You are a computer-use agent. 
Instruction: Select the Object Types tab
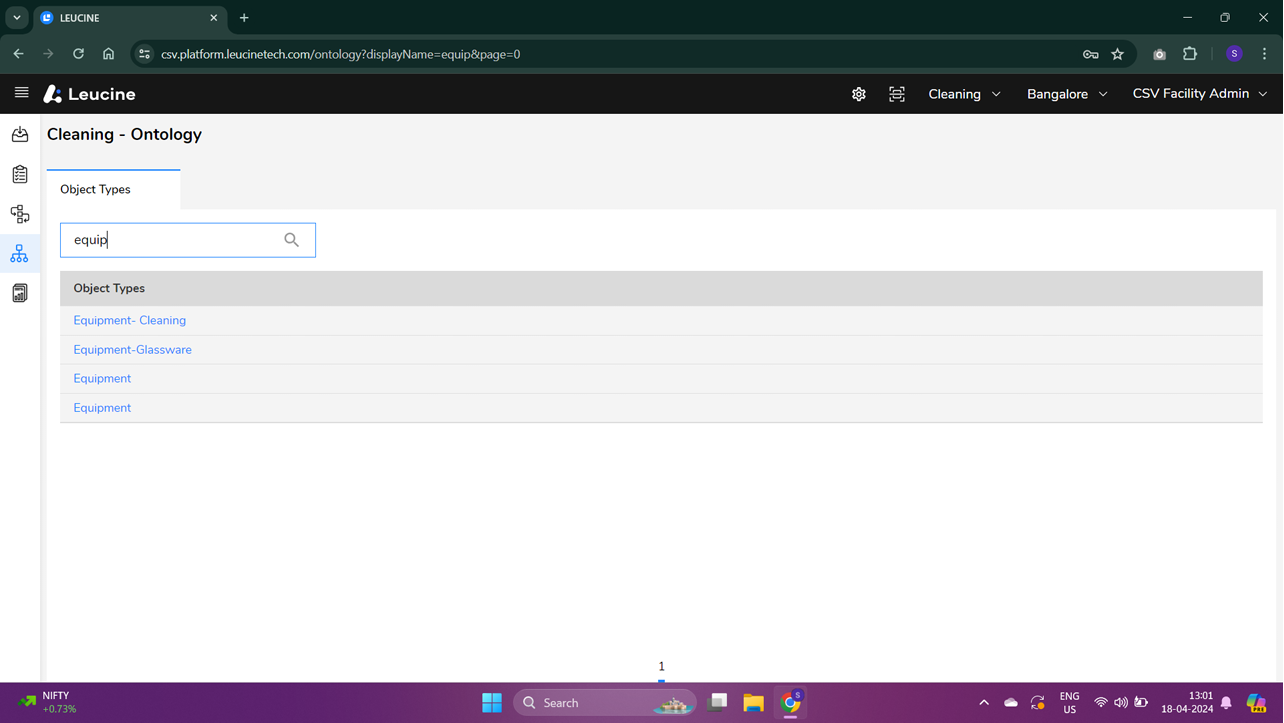click(113, 189)
